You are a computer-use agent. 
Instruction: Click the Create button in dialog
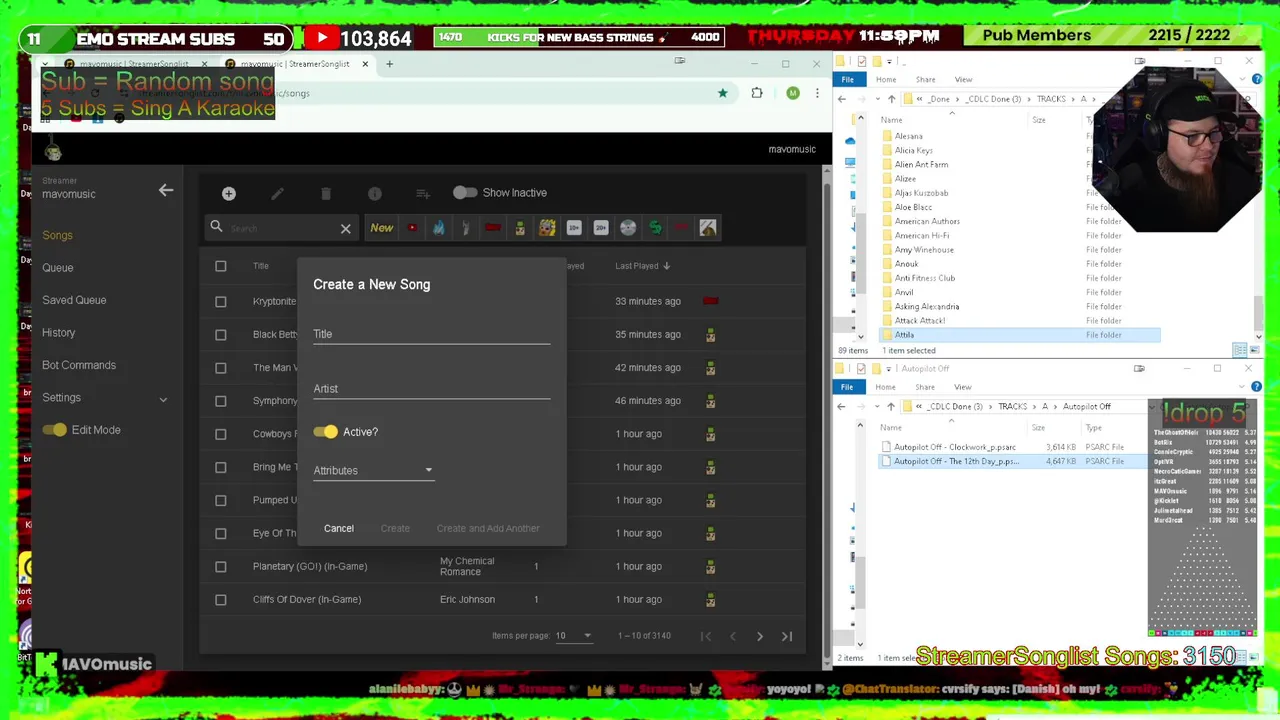coord(395,528)
